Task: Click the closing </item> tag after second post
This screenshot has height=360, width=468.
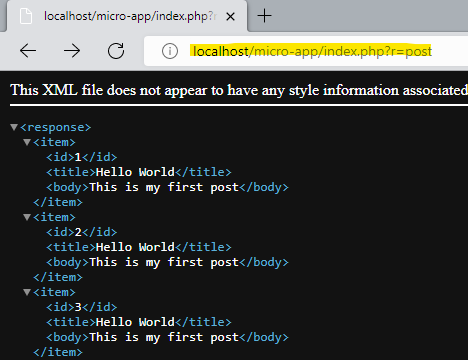Action: point(58,277)
